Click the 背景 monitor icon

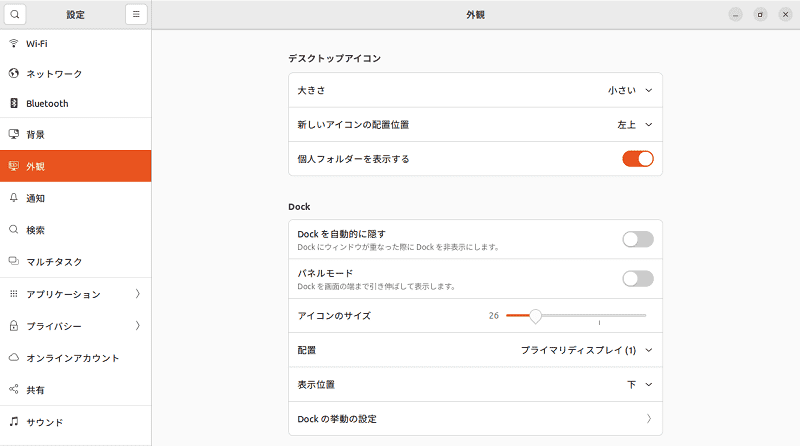[x=14, y=134]
